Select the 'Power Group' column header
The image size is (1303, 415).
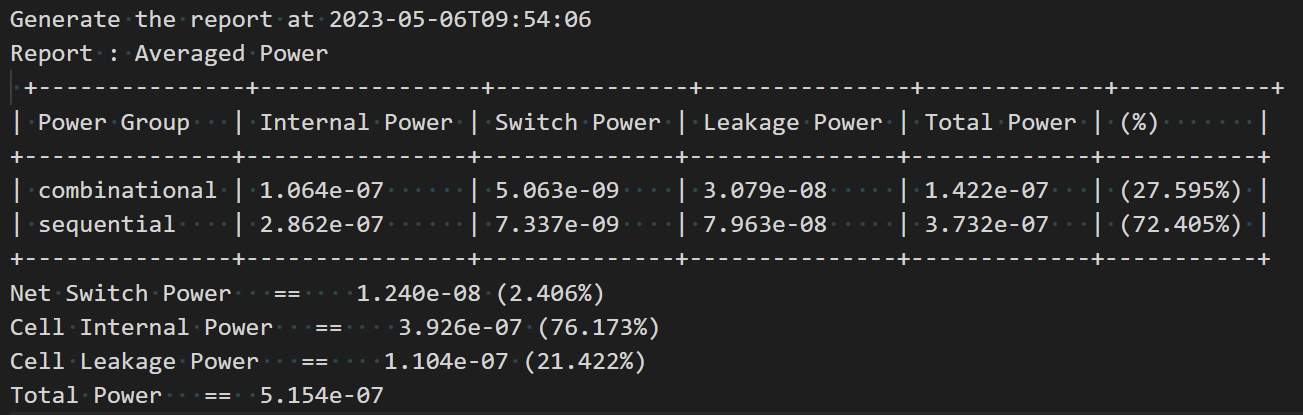point(114,123)
